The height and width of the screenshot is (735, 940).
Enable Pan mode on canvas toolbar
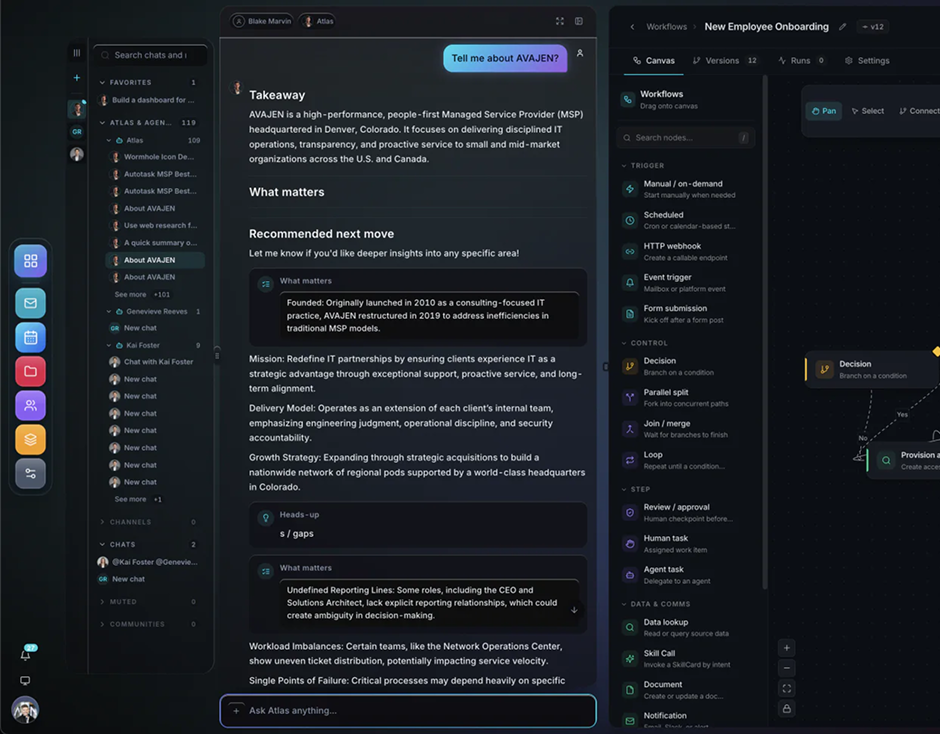click(x=824, y=111)
